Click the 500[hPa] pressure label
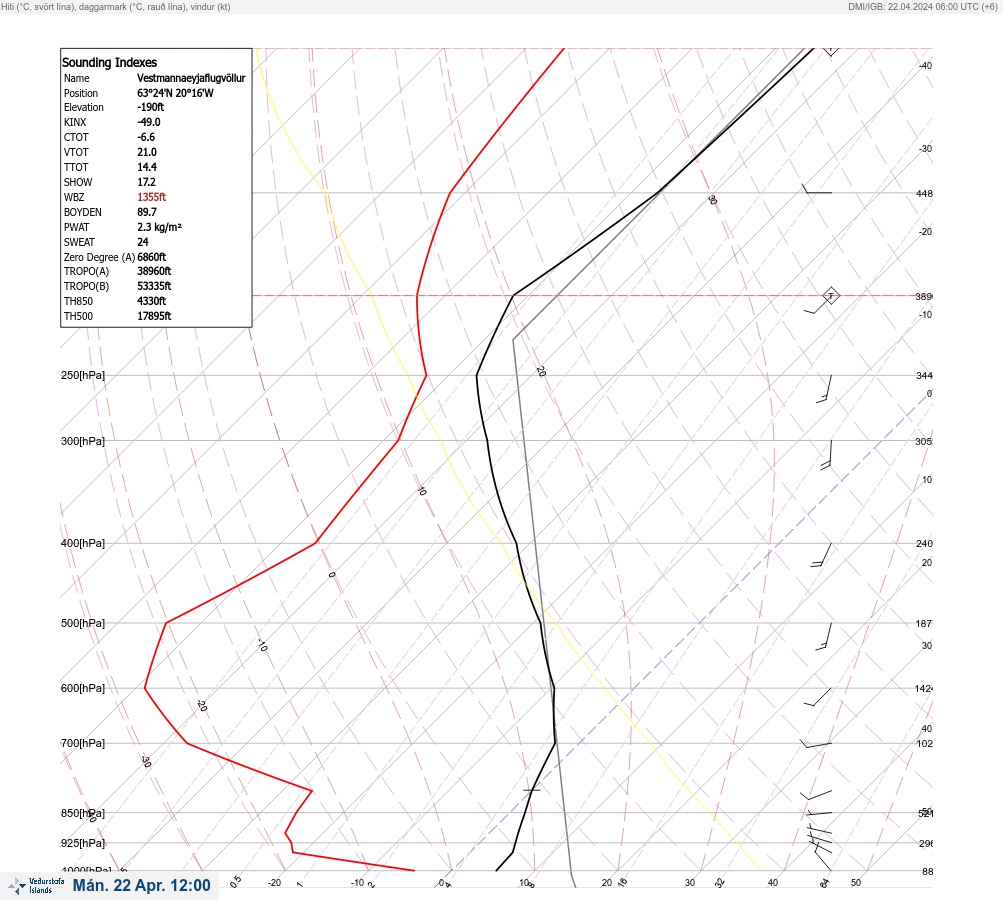 tap(83, 623)
